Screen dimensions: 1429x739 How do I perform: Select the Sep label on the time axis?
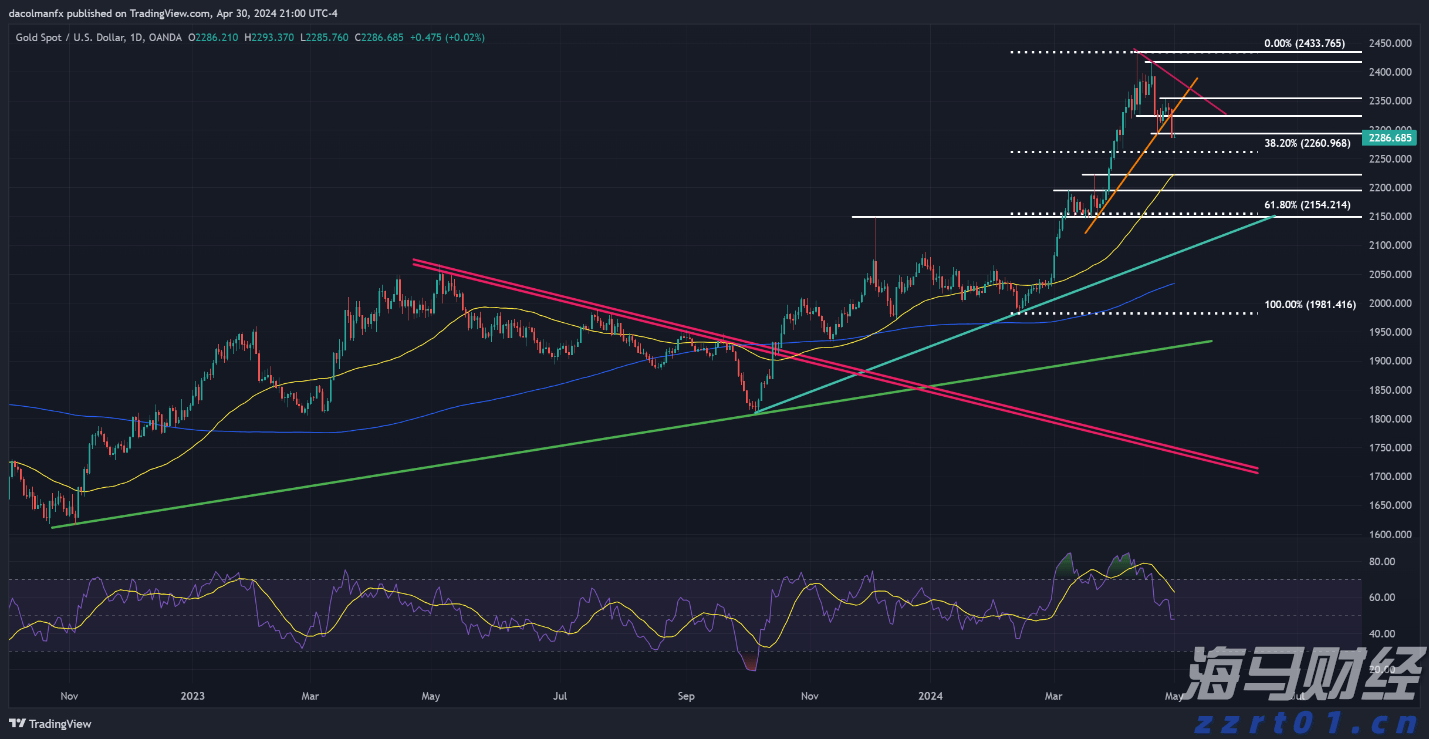coord(685,695)
